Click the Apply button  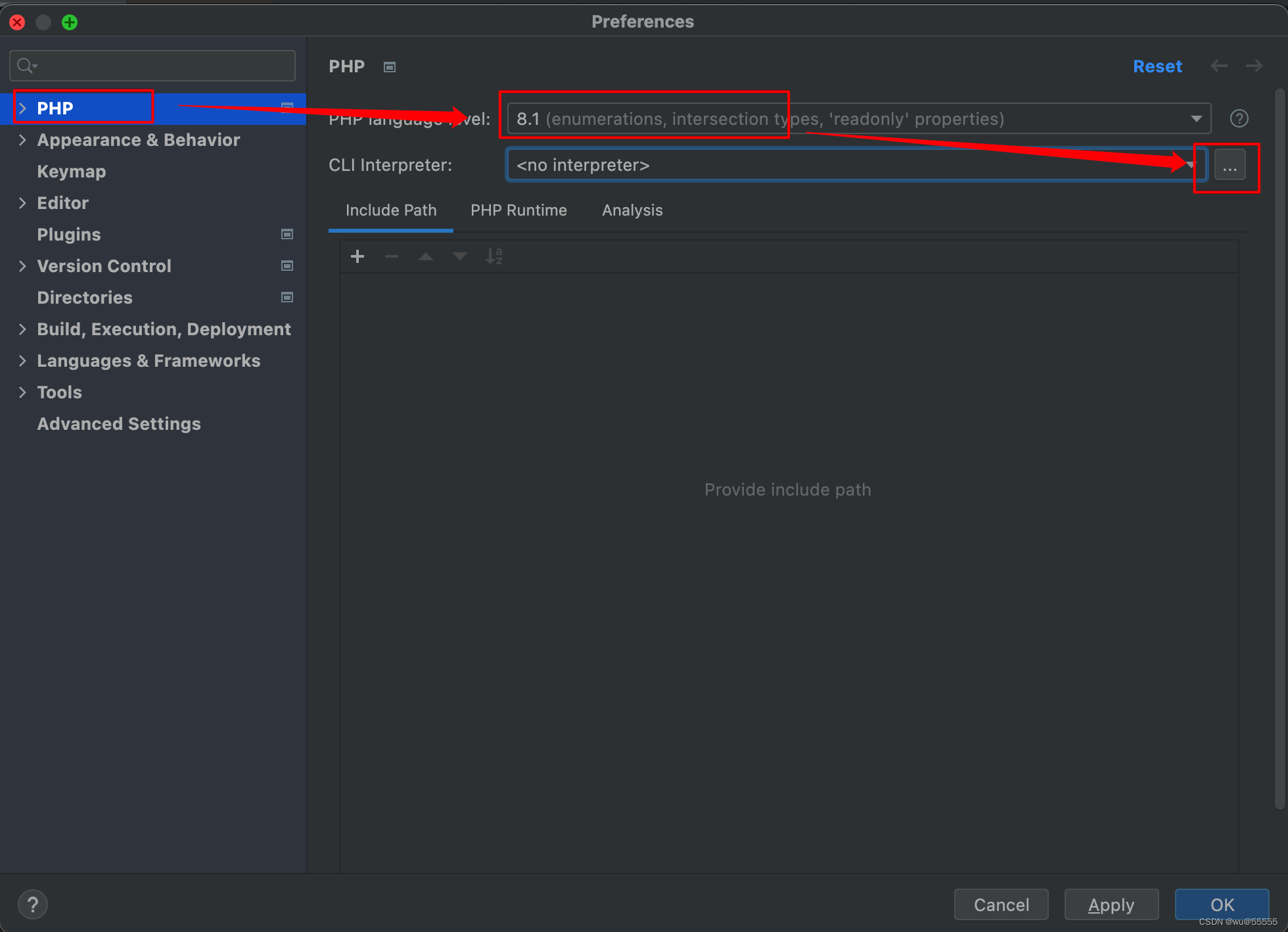click(x=1111, y=905)
